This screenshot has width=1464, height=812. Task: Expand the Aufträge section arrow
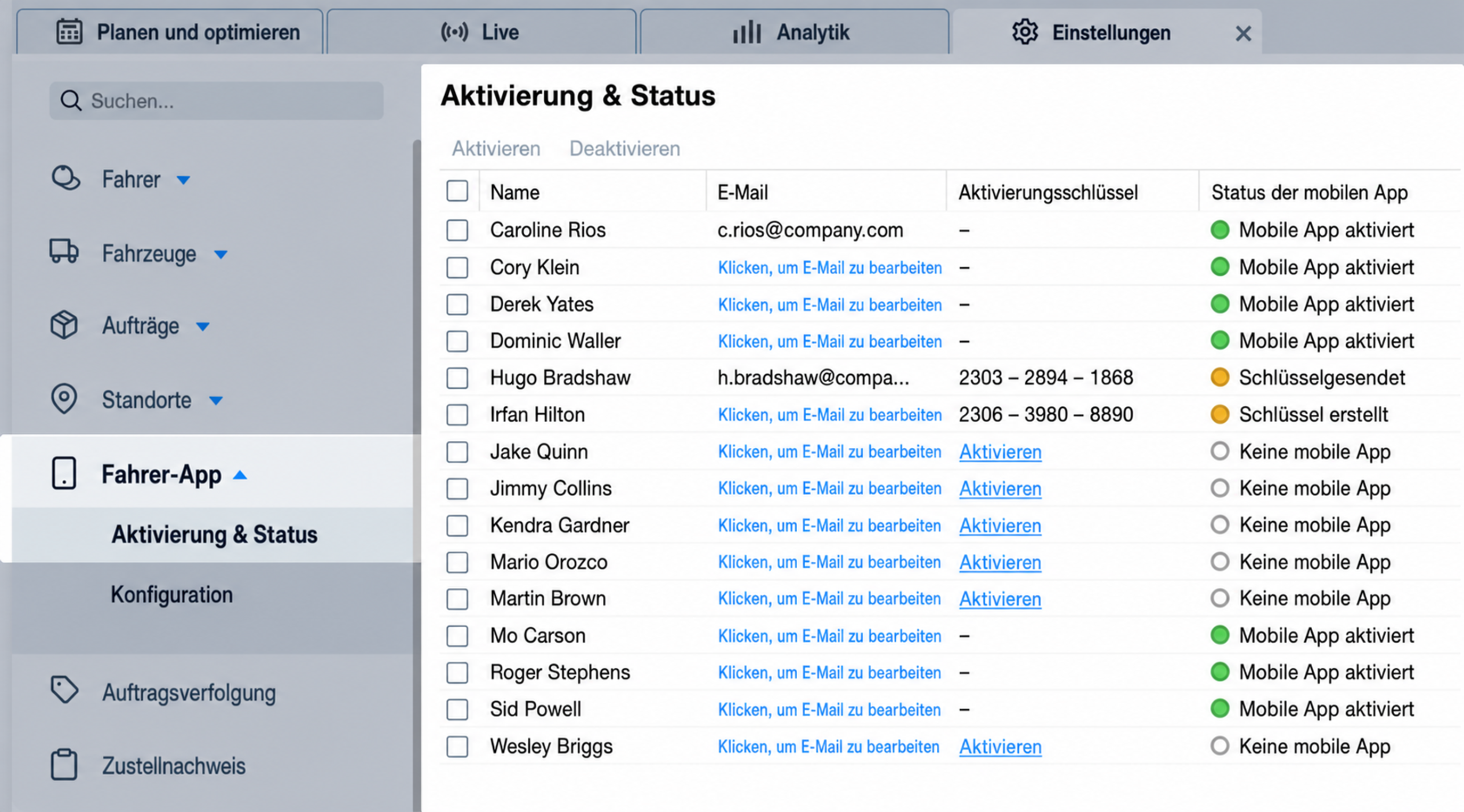(203, 327)
